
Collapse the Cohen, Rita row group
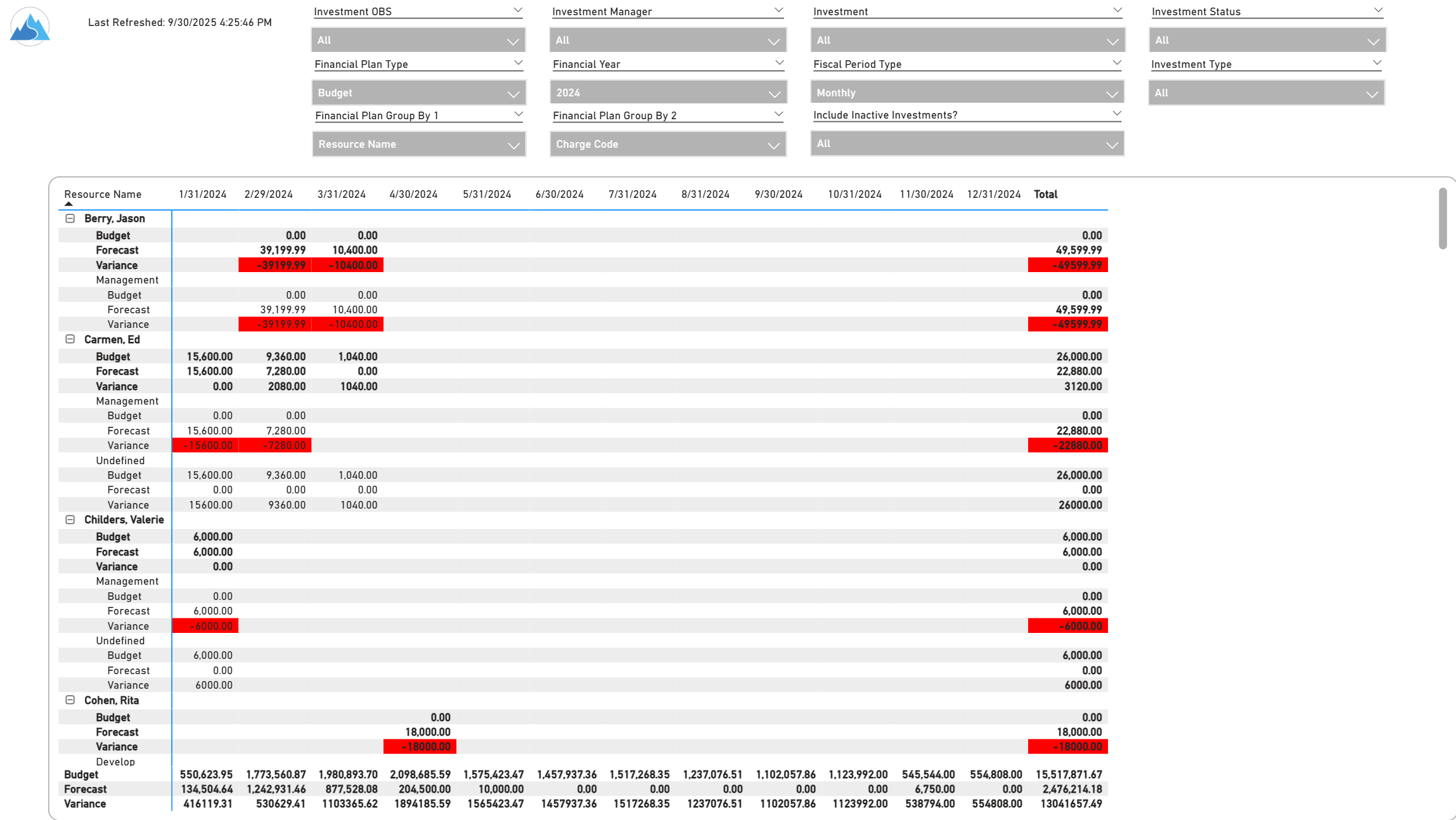70,700
